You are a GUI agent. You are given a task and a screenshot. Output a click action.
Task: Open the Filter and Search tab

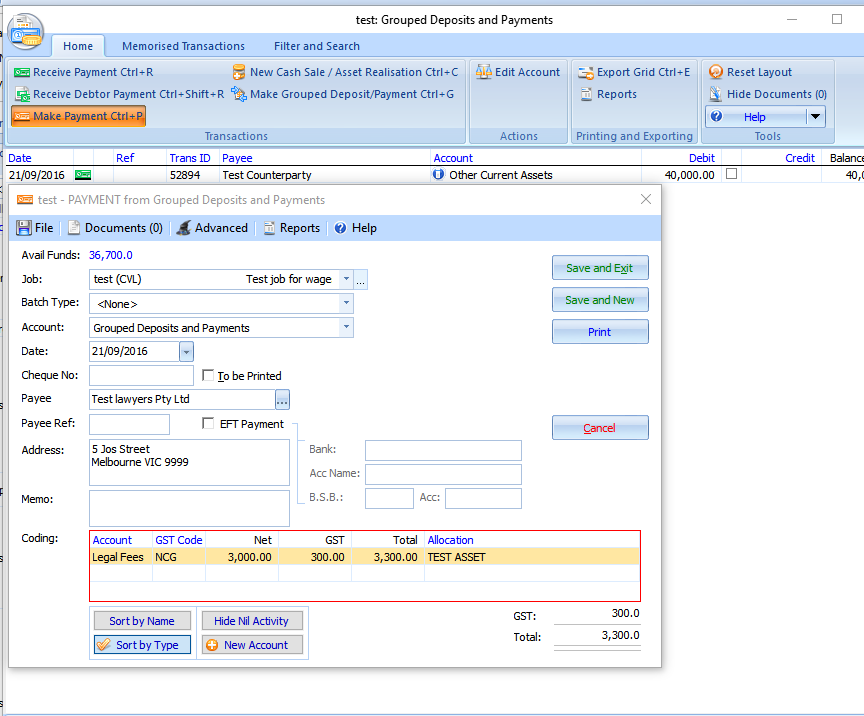click(x=316, y=46)
